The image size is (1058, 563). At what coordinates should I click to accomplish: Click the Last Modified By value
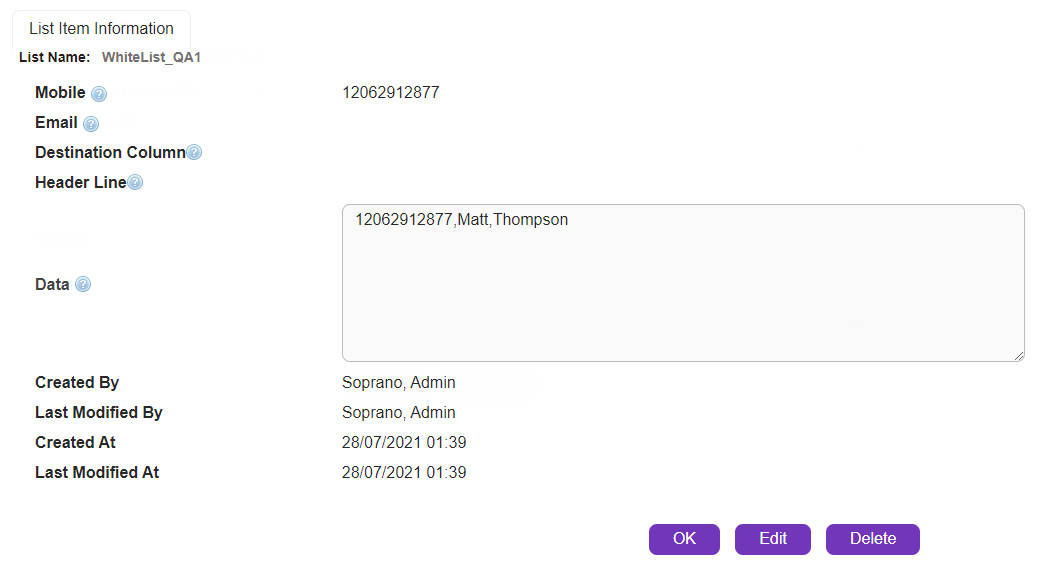[x=398, y=412]
